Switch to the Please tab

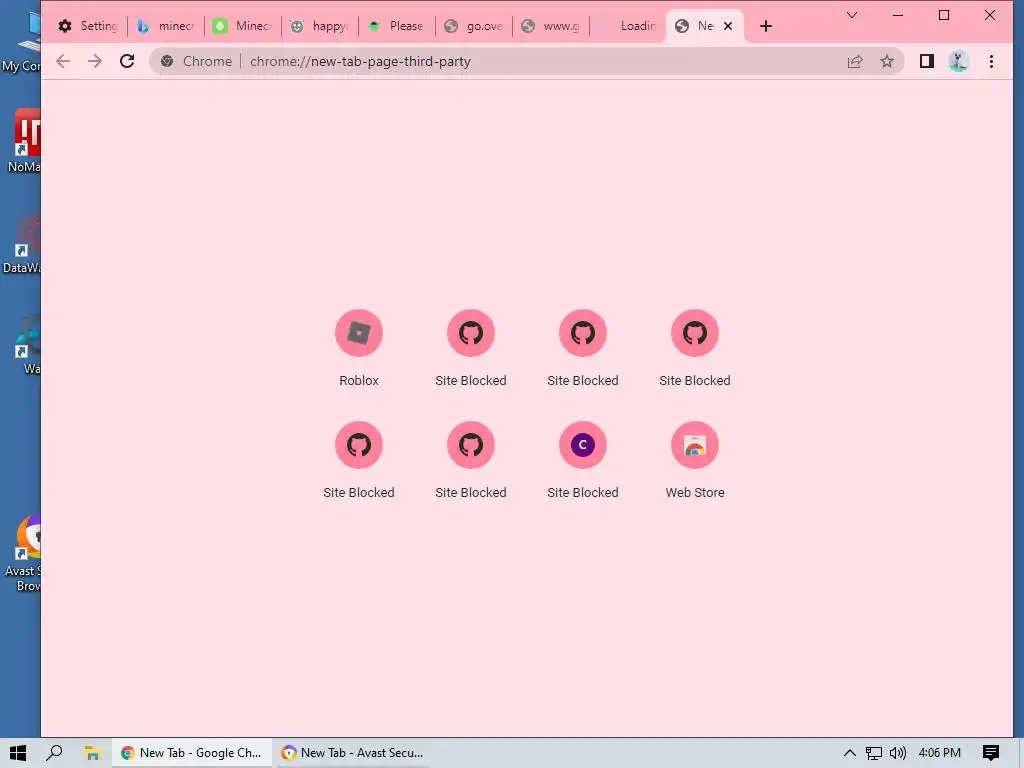397,26
